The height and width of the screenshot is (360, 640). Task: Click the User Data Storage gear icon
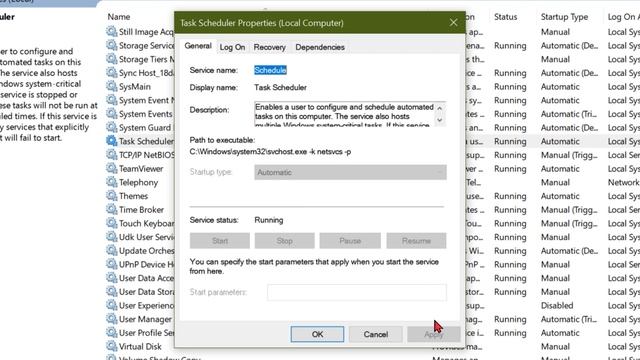click(x=111, y=291)
